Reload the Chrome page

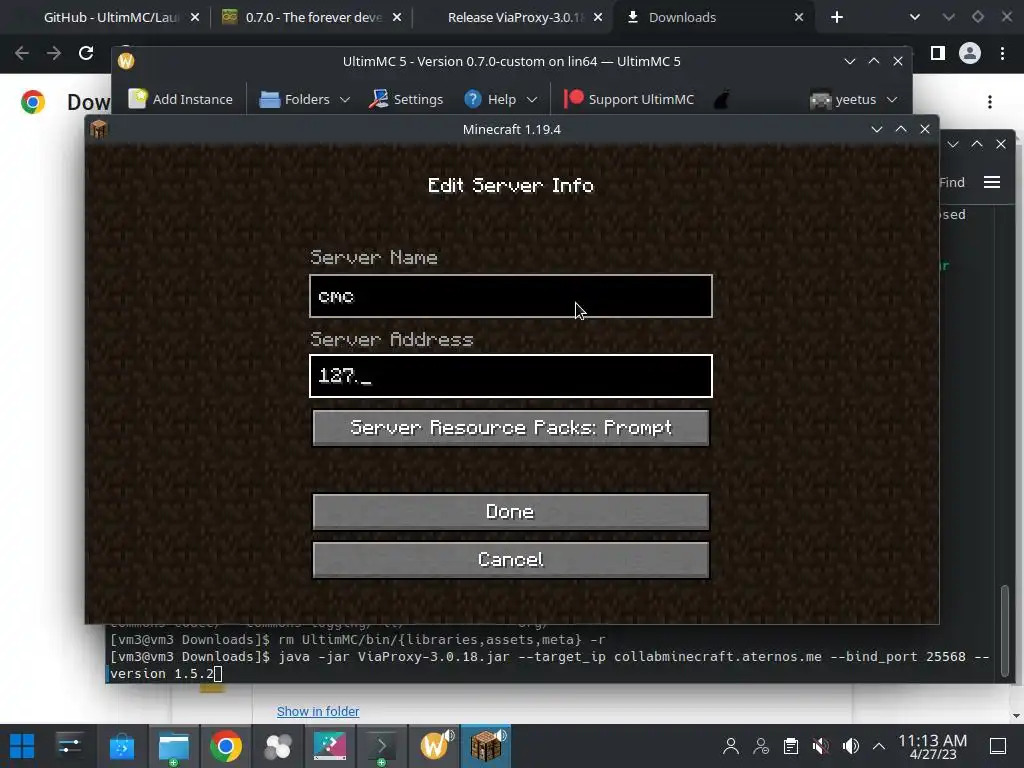pyautogui.click(x=86, y=53)
